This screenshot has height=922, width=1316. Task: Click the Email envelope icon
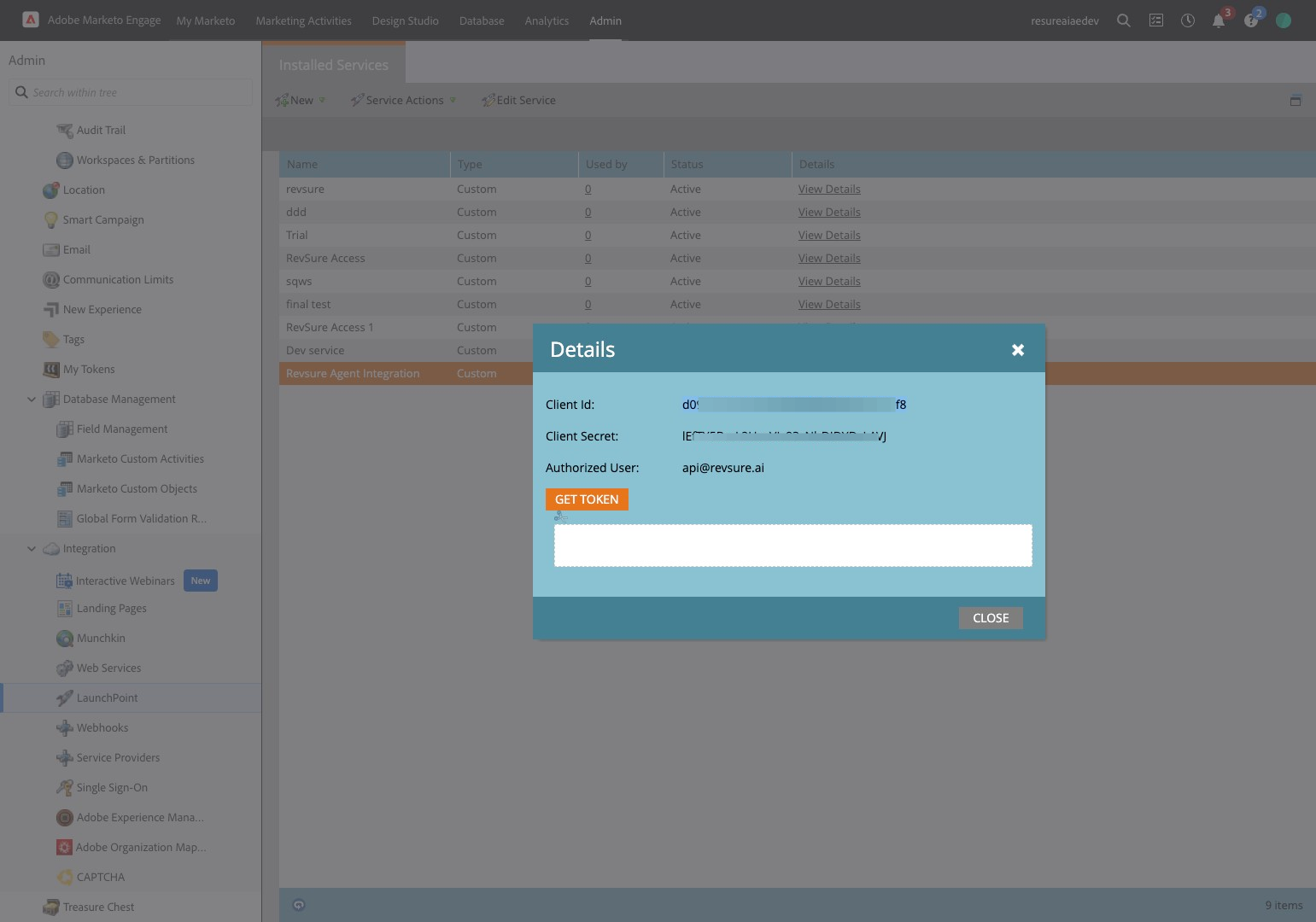[x=51, y=249]
